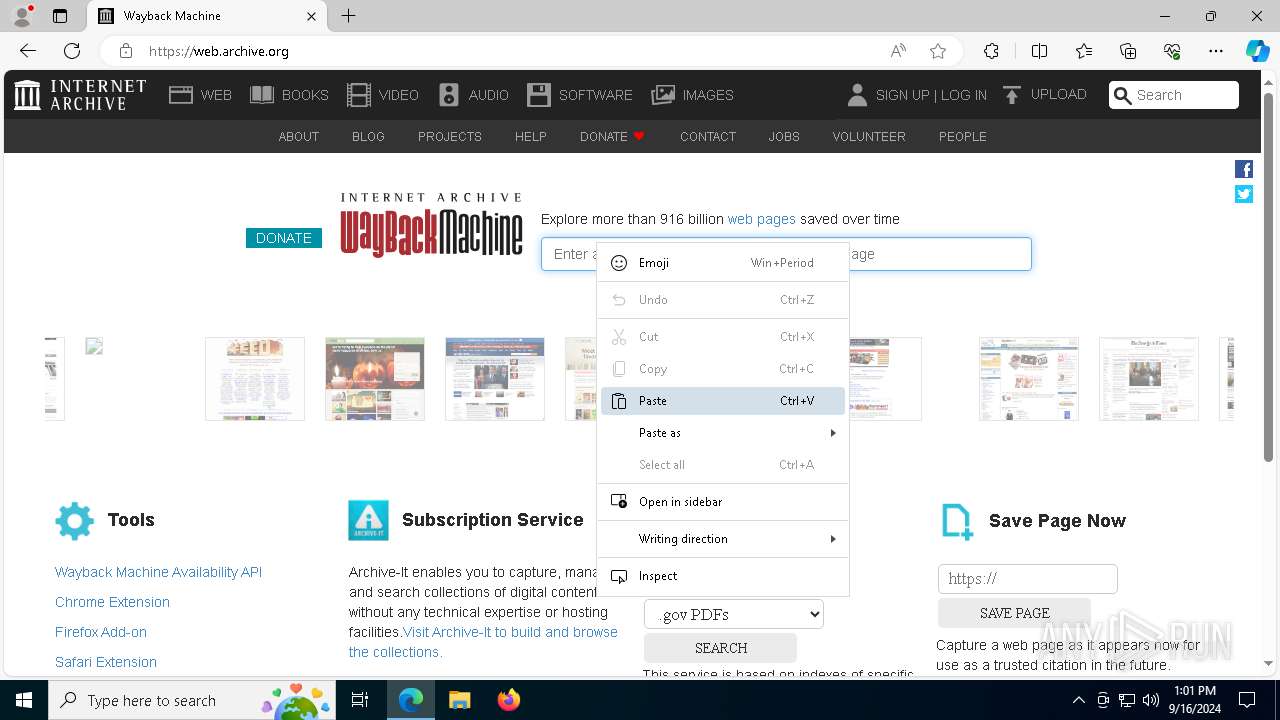Open the Chrome Extension link
This screenshot has height=720, width=1280.
click(x=112, y=602)
